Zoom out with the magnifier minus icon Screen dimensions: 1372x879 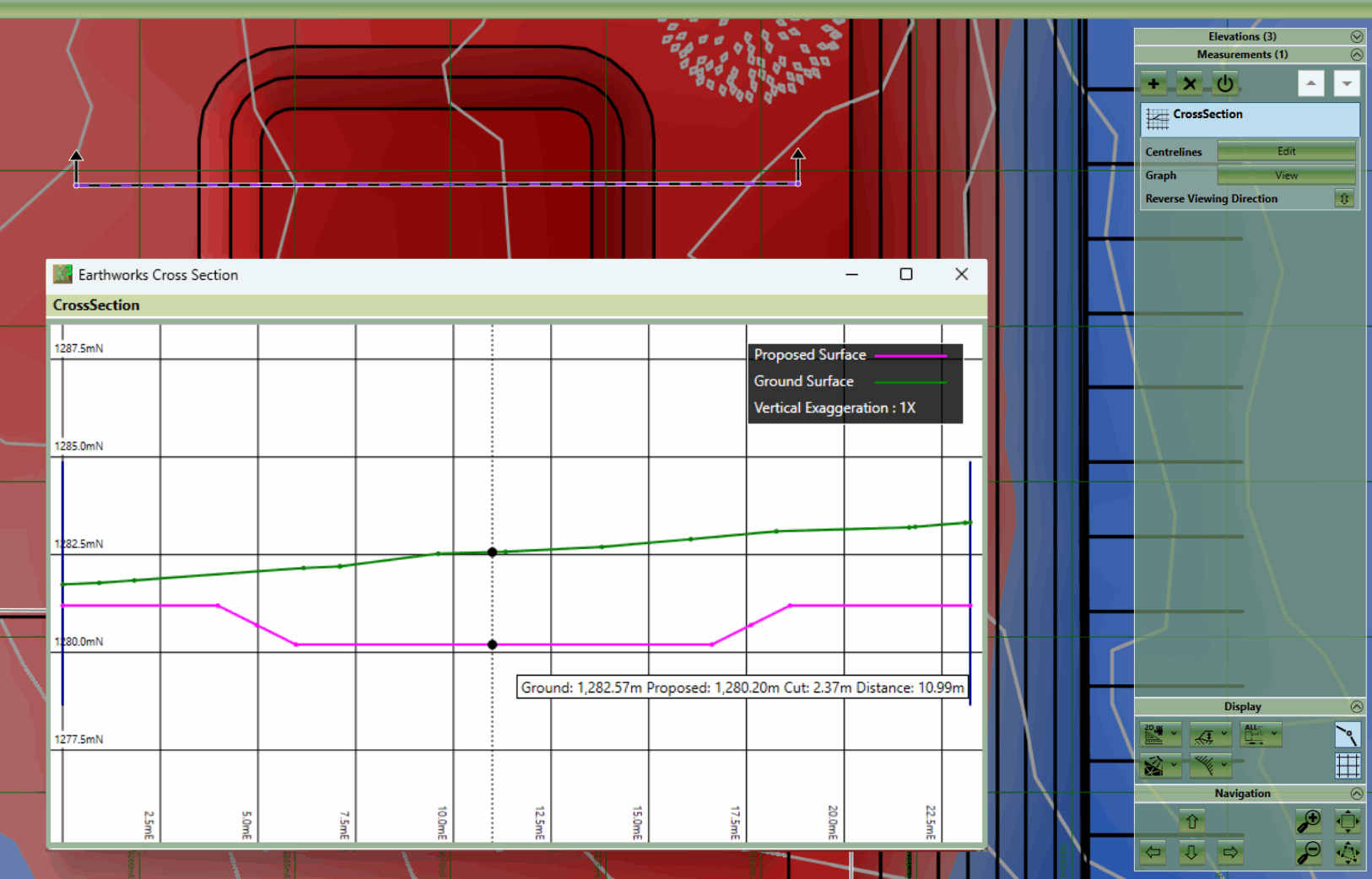pos(1309,853)
